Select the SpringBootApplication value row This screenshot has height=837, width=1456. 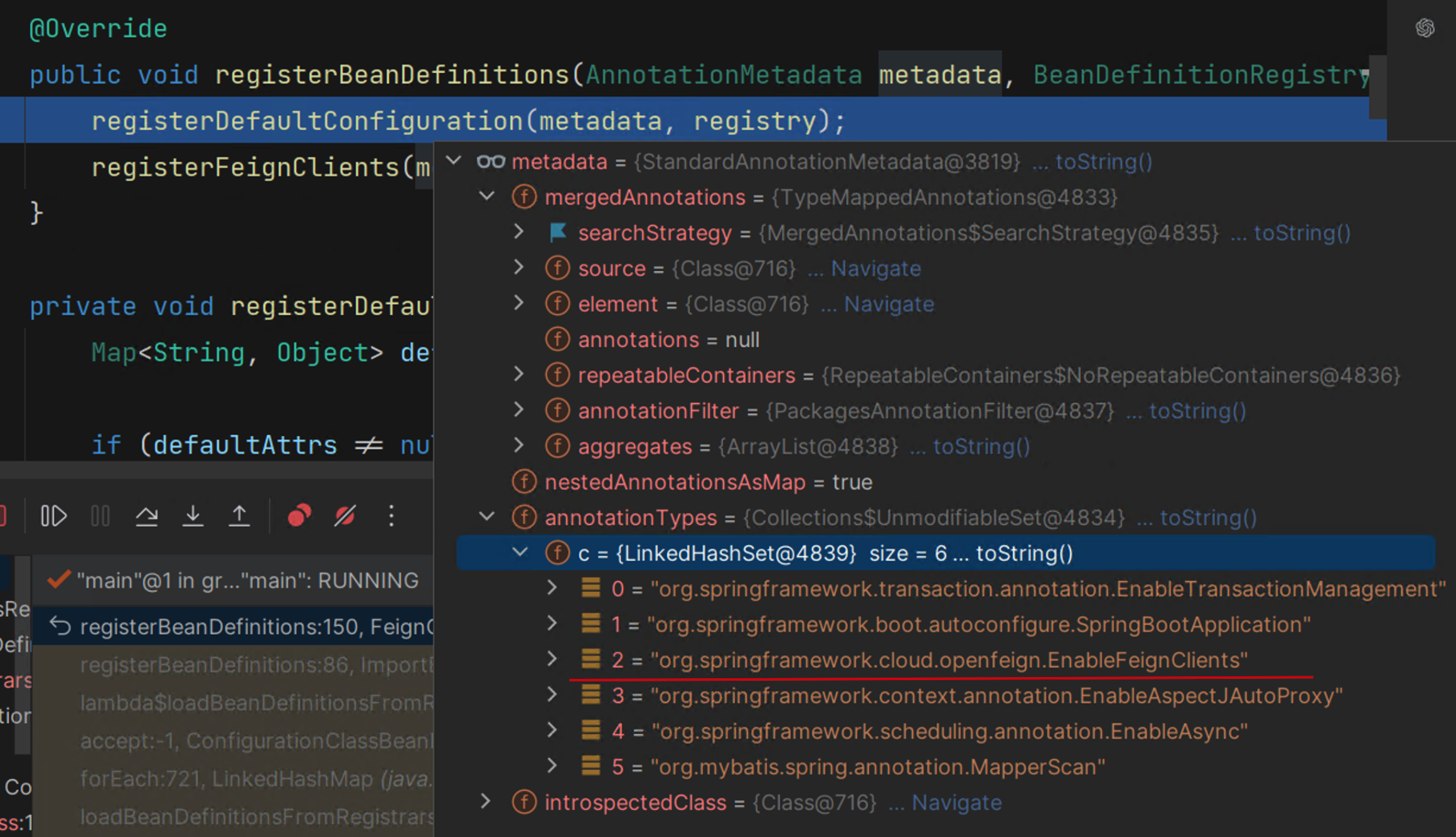pyautogui.click(x=946, y=624)
